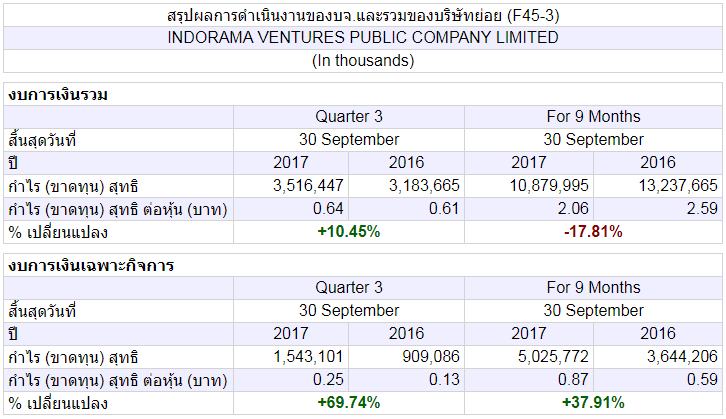The height and width of the screenshot is (419, 726).
Task: Click nine-month 2017 profit value 10,879,995
Action: point(549,186)
